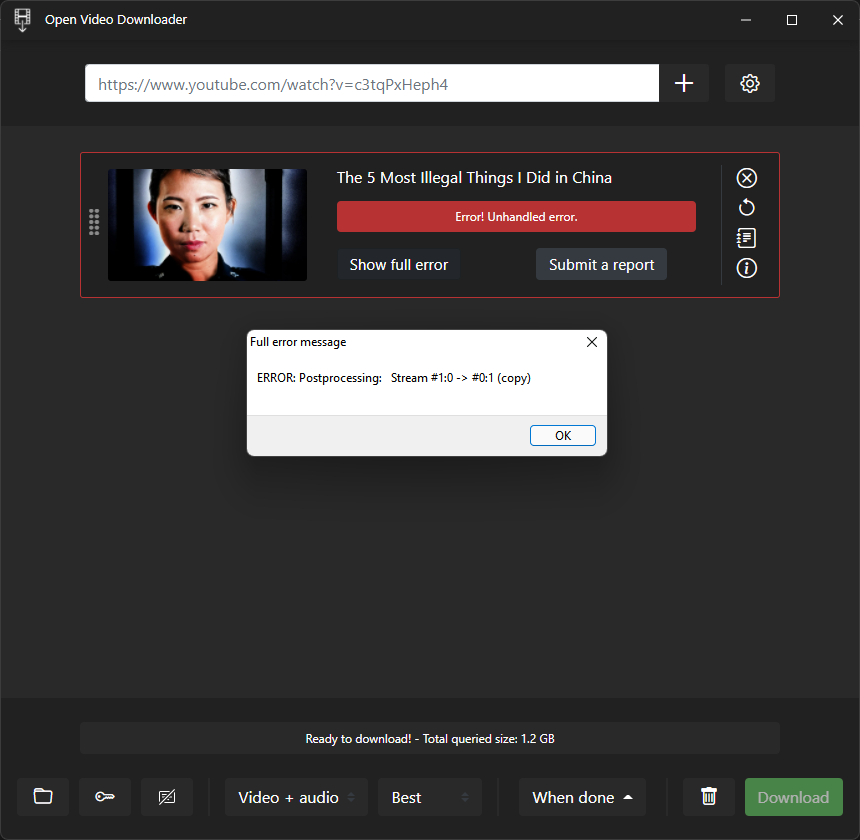Change quality using the Best dropdown
The width and height of the screenshot is (860, 840).
coord(429,797)
